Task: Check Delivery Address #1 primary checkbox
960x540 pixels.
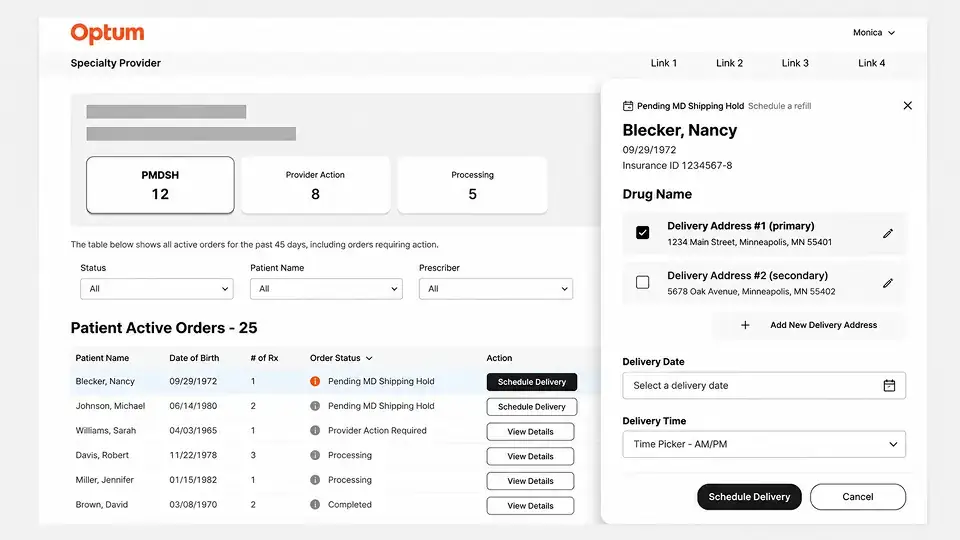Action: (x=642, y=233)
